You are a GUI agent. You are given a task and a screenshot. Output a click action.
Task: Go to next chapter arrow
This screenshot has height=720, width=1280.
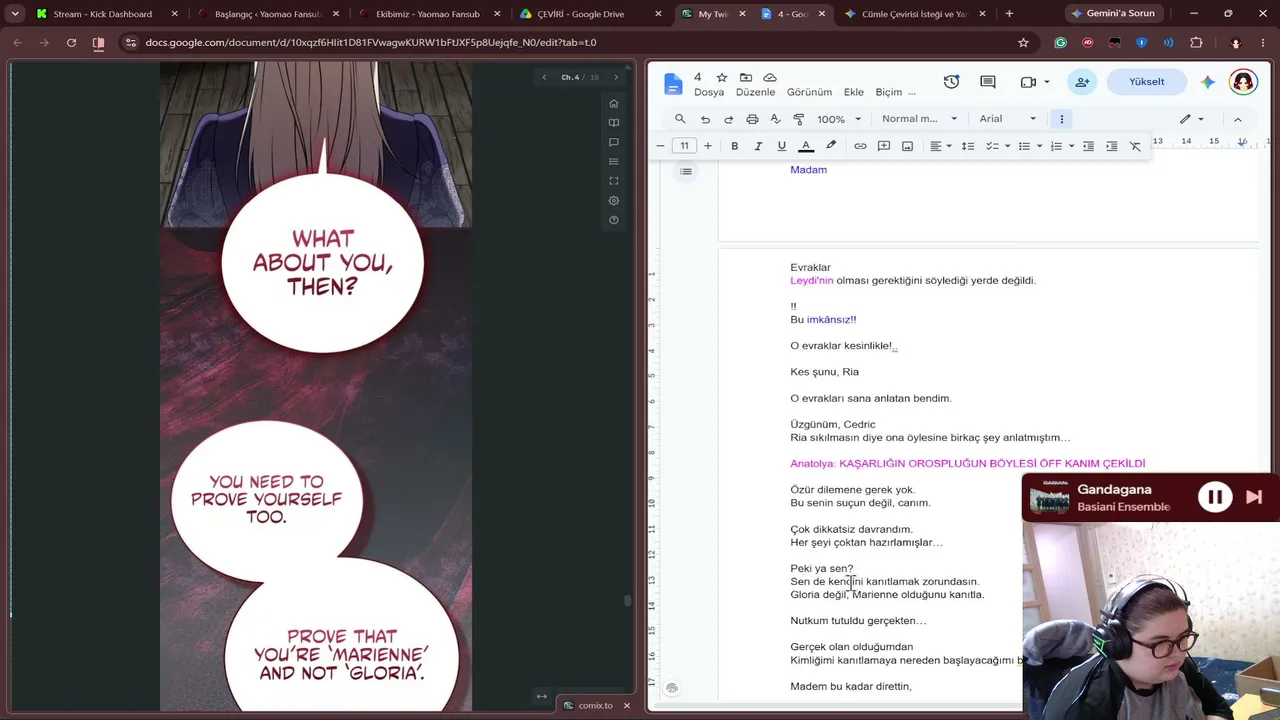tap(616, 77)
